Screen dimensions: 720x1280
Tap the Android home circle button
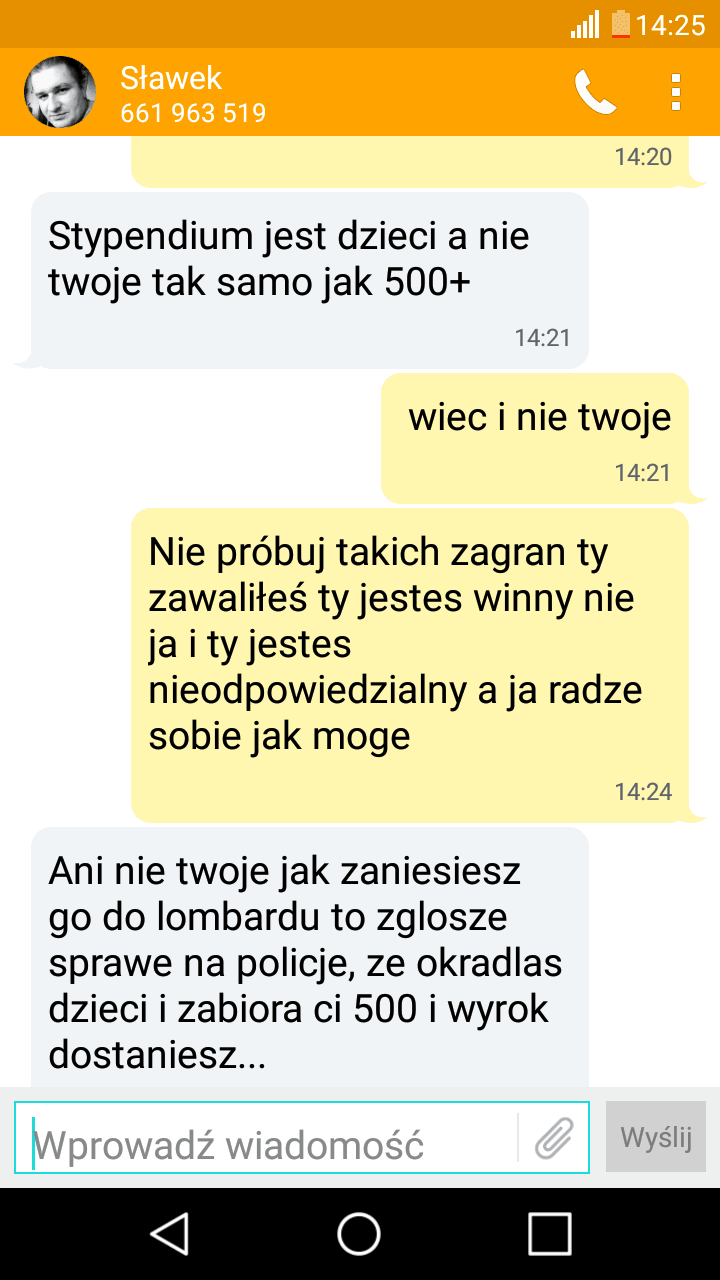pos(359,1233)
